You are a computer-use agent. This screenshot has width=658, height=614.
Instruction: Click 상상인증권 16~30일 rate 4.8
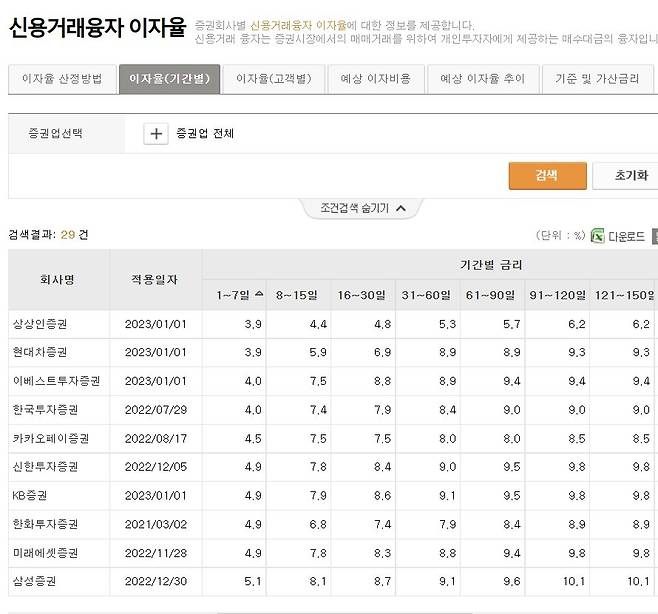tap(383, 324)
